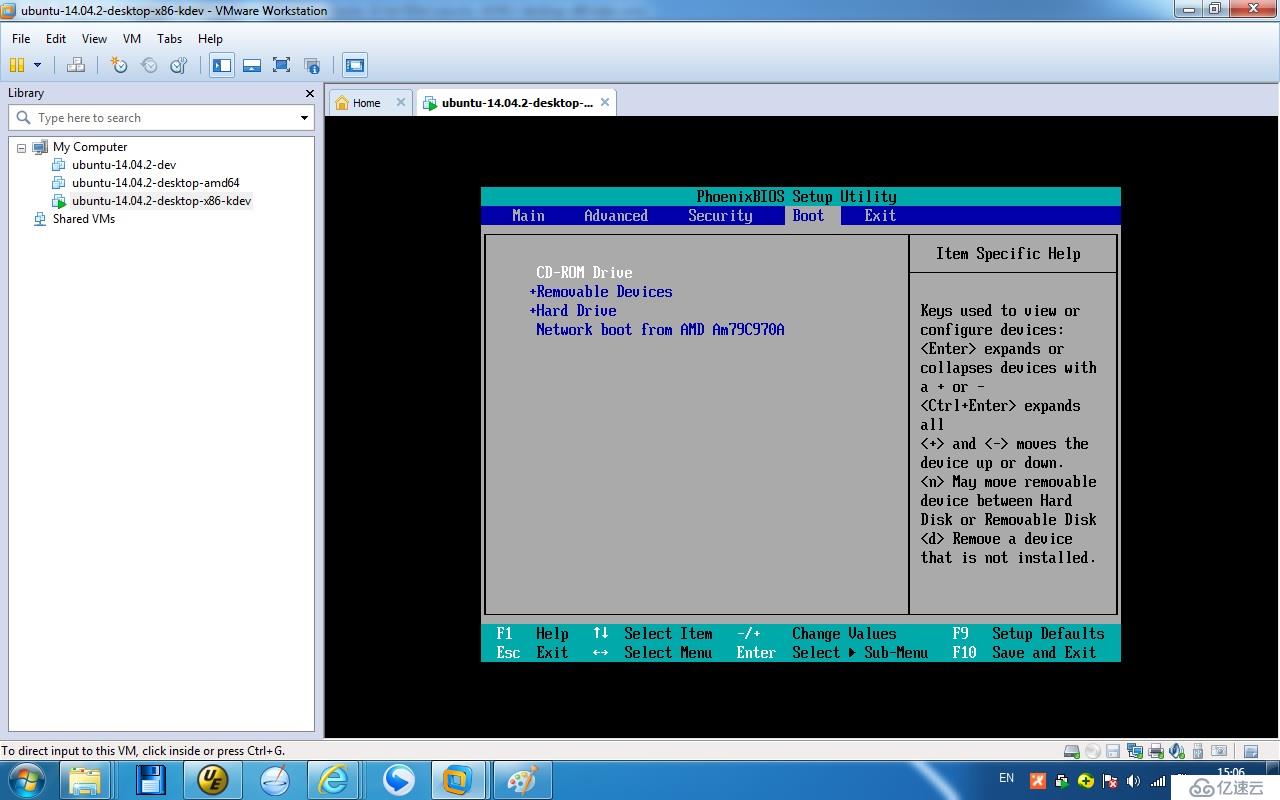Open the Tabs menu
The width and height of the screenshot is (1280, 800).
pyautogui.click(x=170, y=38)
